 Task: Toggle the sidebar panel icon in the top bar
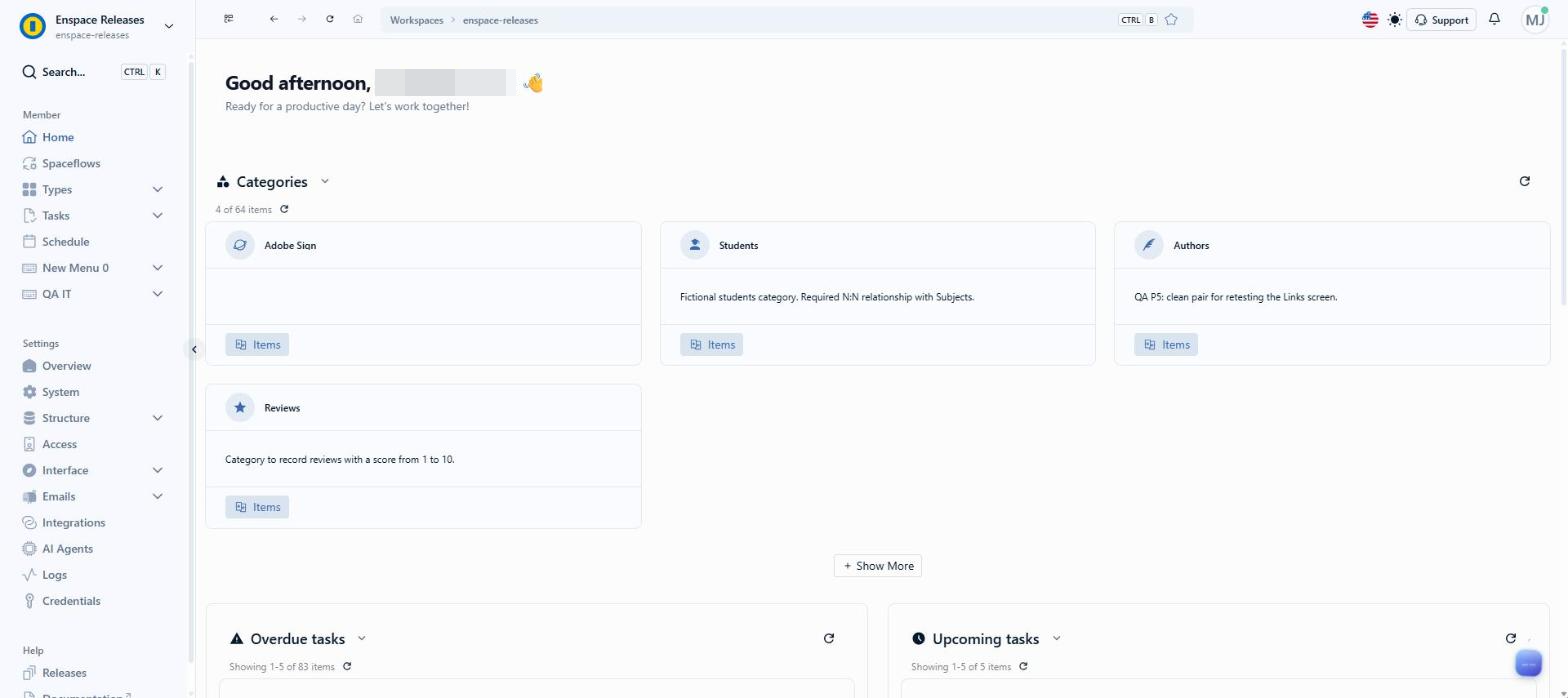(x=229, y=19)
